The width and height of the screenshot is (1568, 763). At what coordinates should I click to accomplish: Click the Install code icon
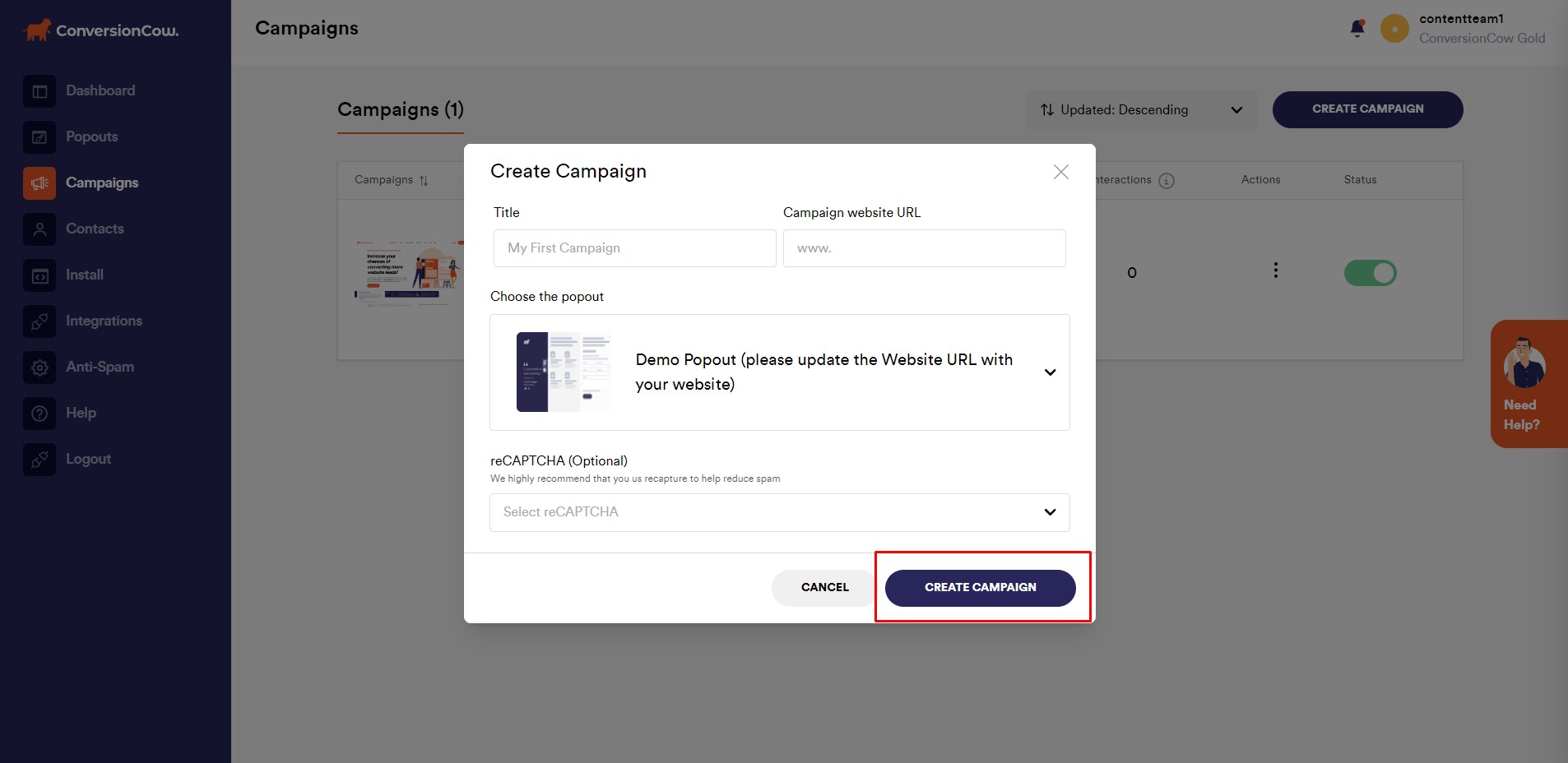(39, 275)
